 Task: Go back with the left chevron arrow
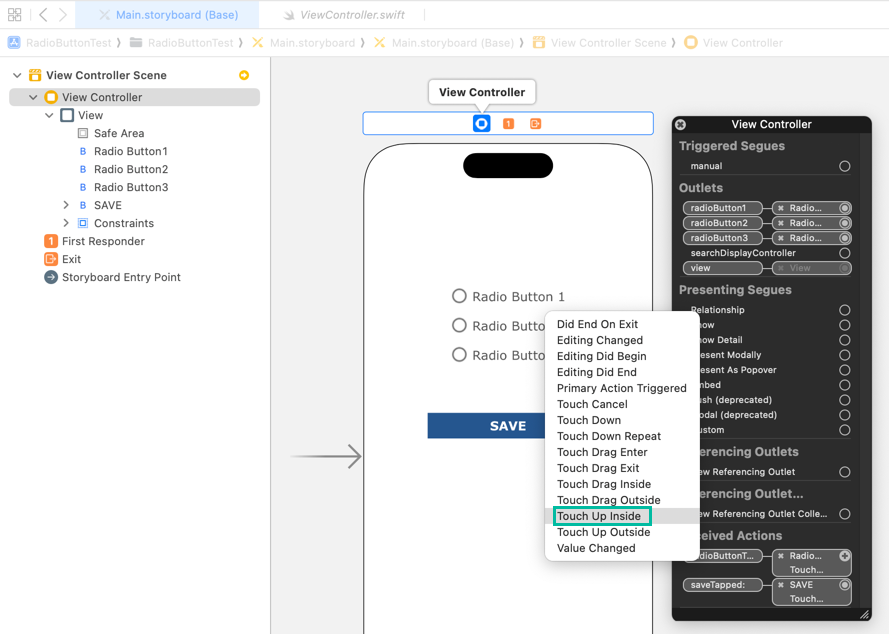(x=43, y=15)
